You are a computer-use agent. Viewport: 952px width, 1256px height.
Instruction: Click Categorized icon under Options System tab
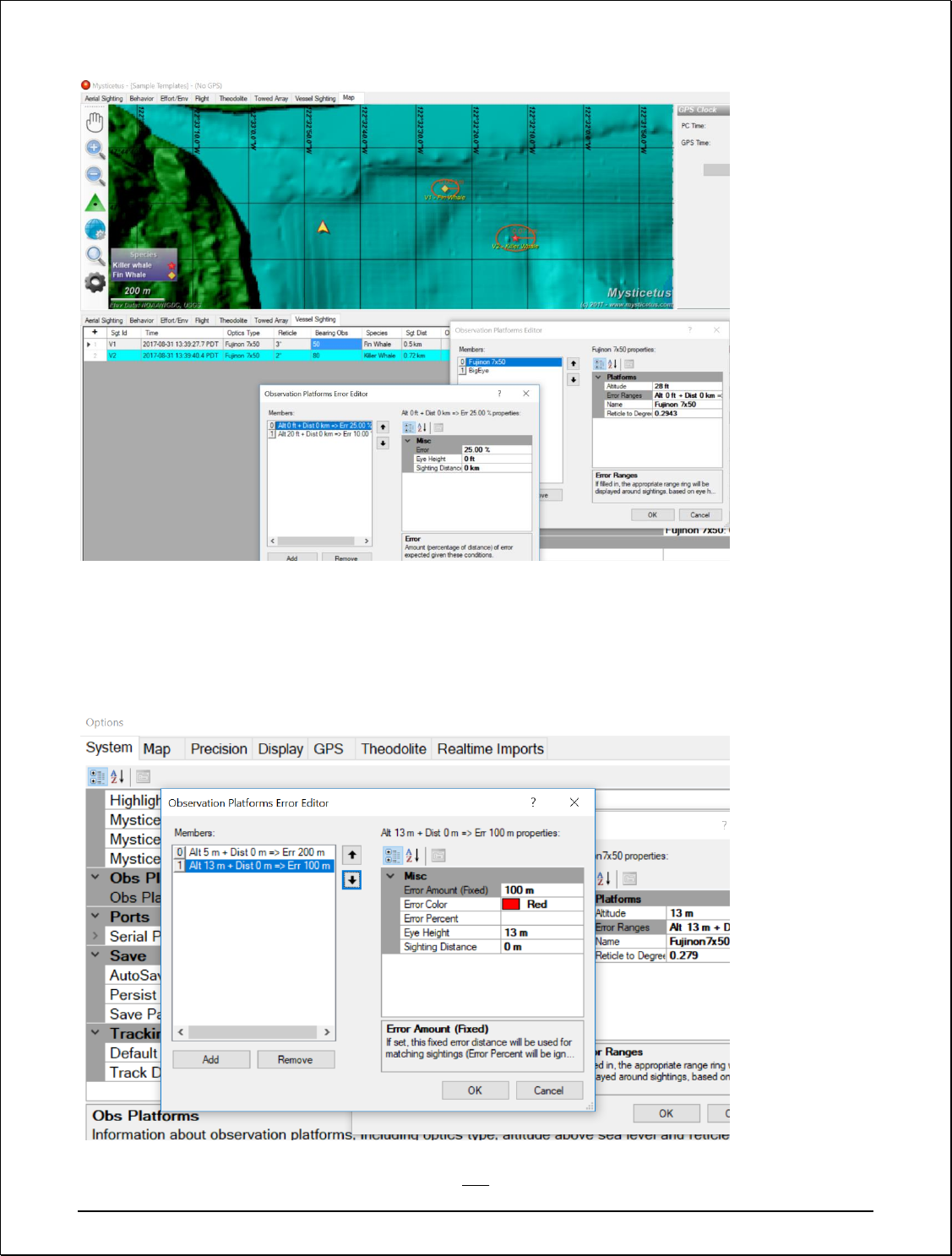coord(97,776)
